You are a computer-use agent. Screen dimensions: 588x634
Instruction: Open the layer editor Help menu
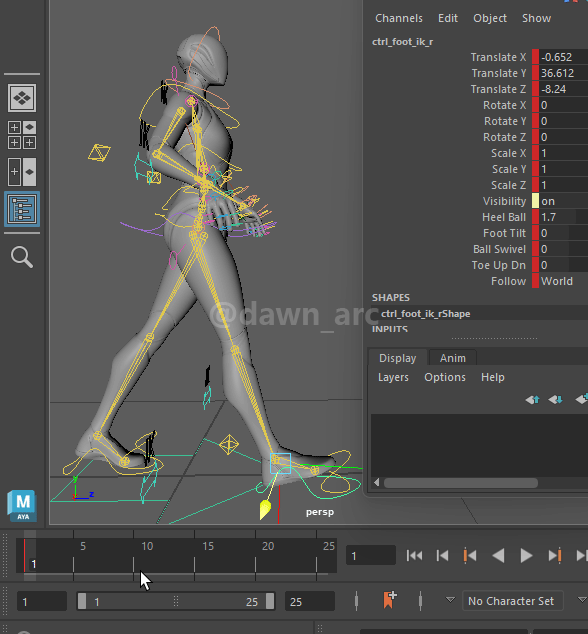click(x=493, y=377)
